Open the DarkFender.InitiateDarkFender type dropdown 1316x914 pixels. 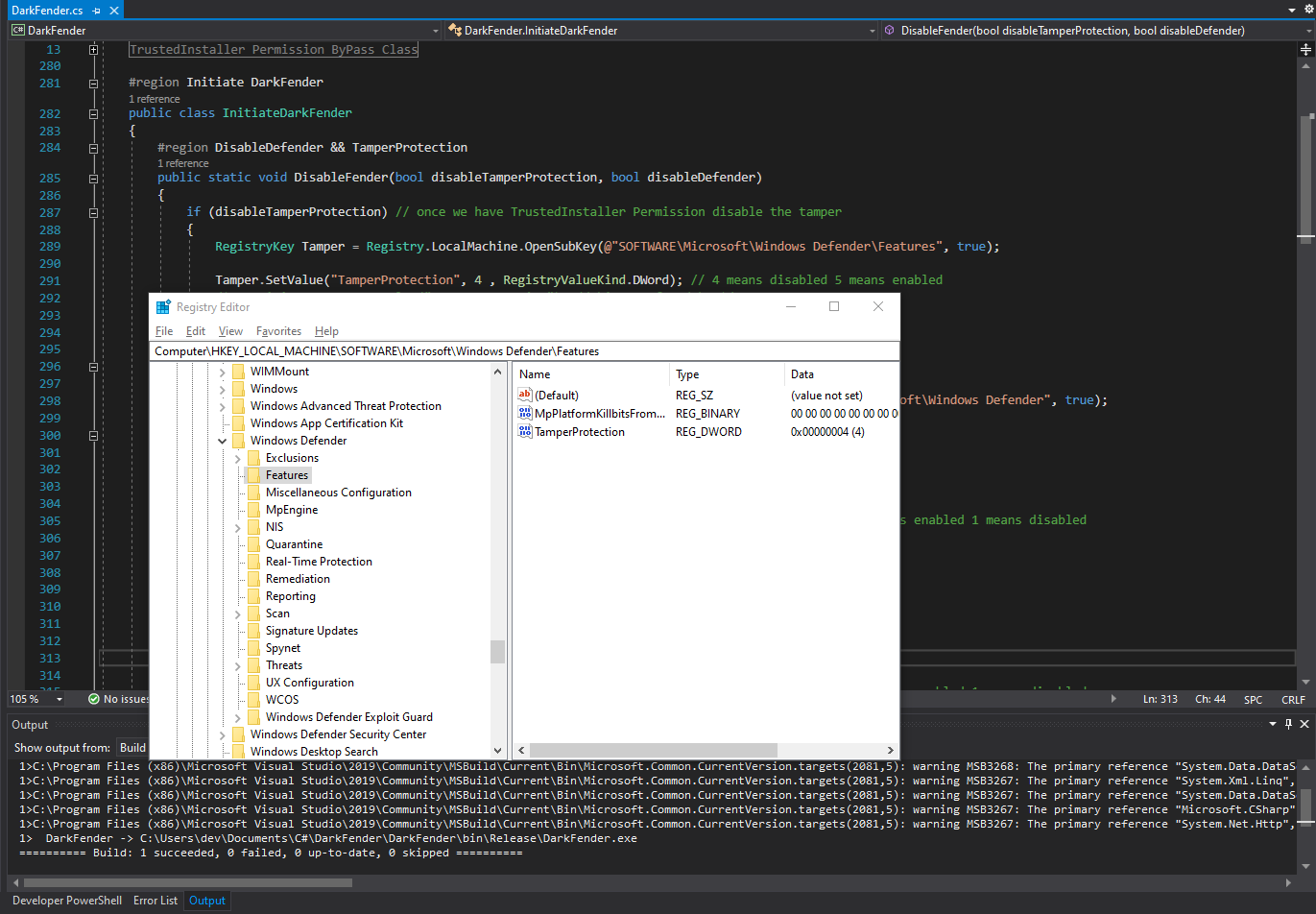click(873, 31)
